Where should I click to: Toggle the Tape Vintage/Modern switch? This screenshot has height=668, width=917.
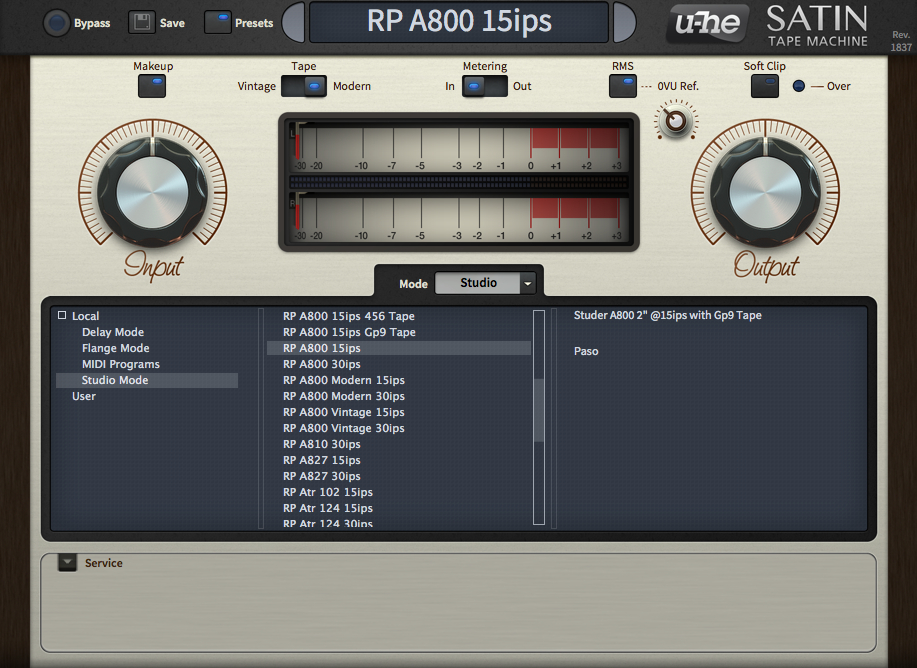click(304, 87)
